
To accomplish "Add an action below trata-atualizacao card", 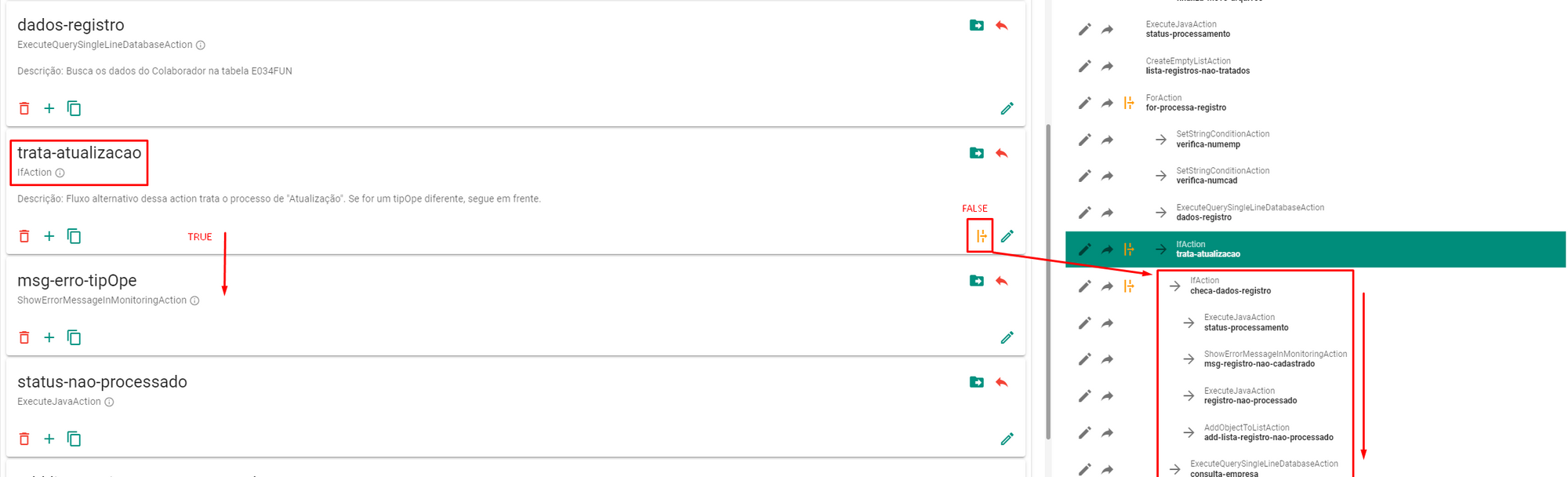I will [x=49, y=236].
